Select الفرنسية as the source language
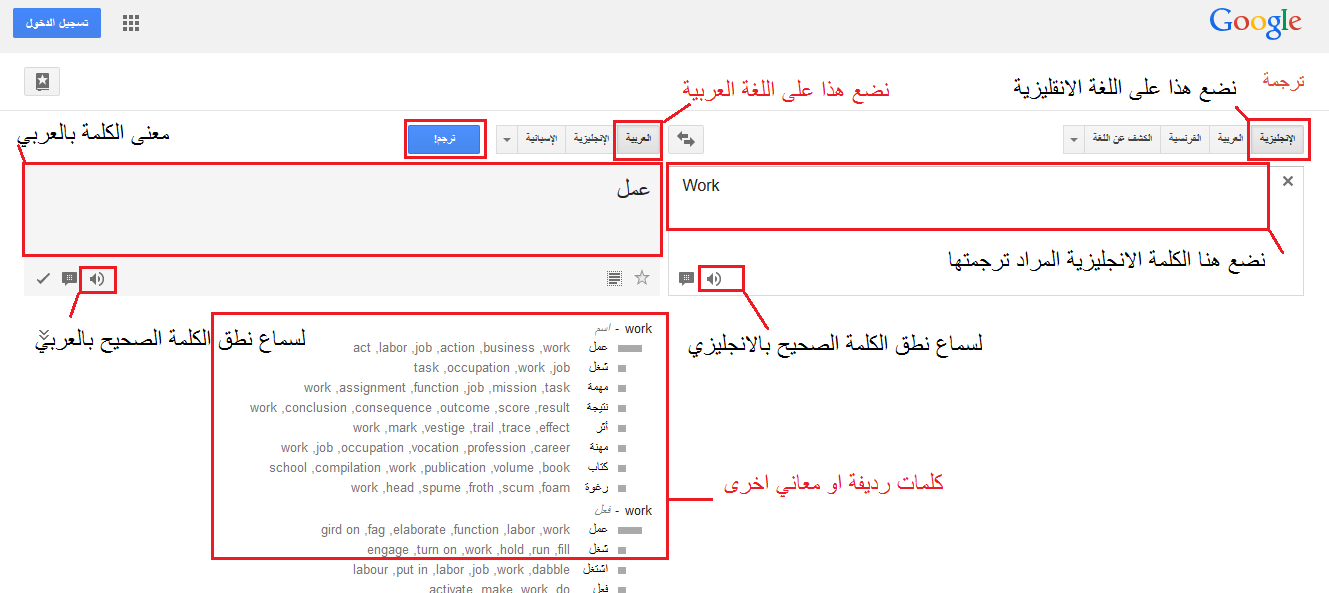 pyautogui.click(x=1185, y=139)
